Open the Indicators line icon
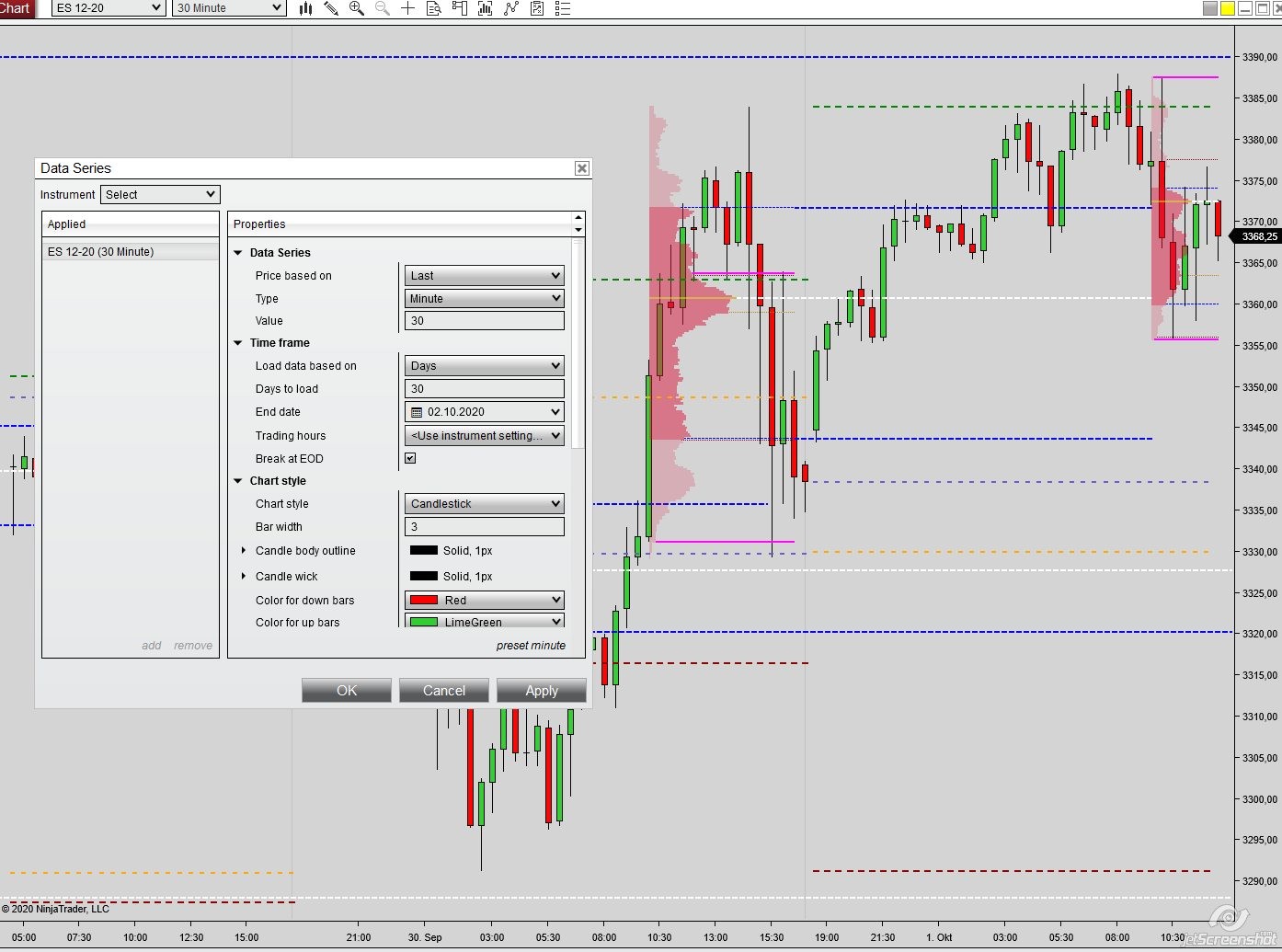The image size is (1282, 952). (x=511, y=8)
